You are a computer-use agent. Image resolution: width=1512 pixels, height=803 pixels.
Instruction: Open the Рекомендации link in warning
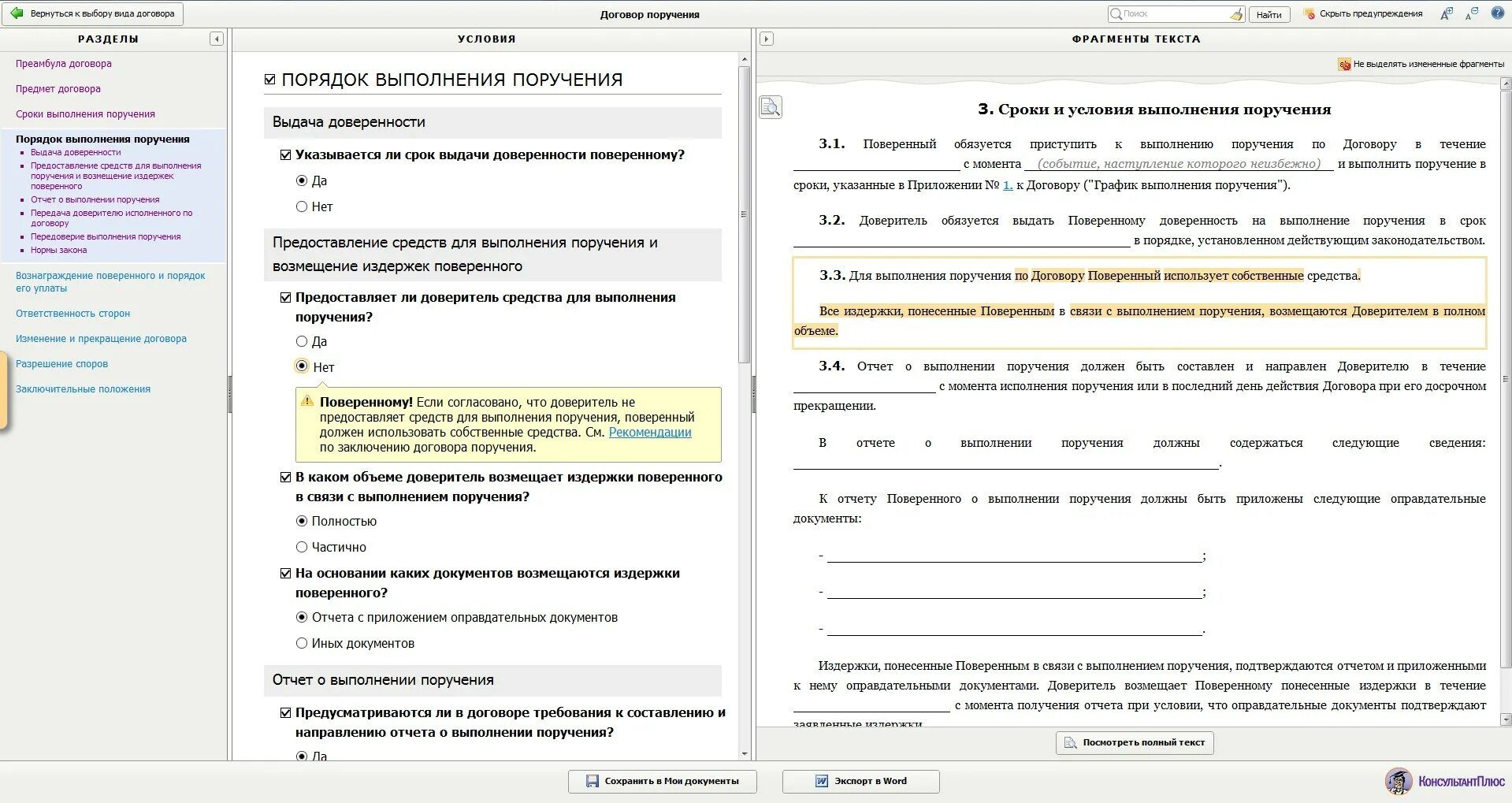(650, 433)
